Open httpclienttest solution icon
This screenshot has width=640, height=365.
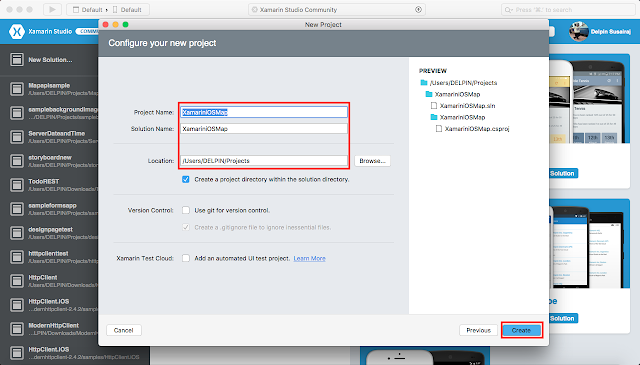pos(17,257)
